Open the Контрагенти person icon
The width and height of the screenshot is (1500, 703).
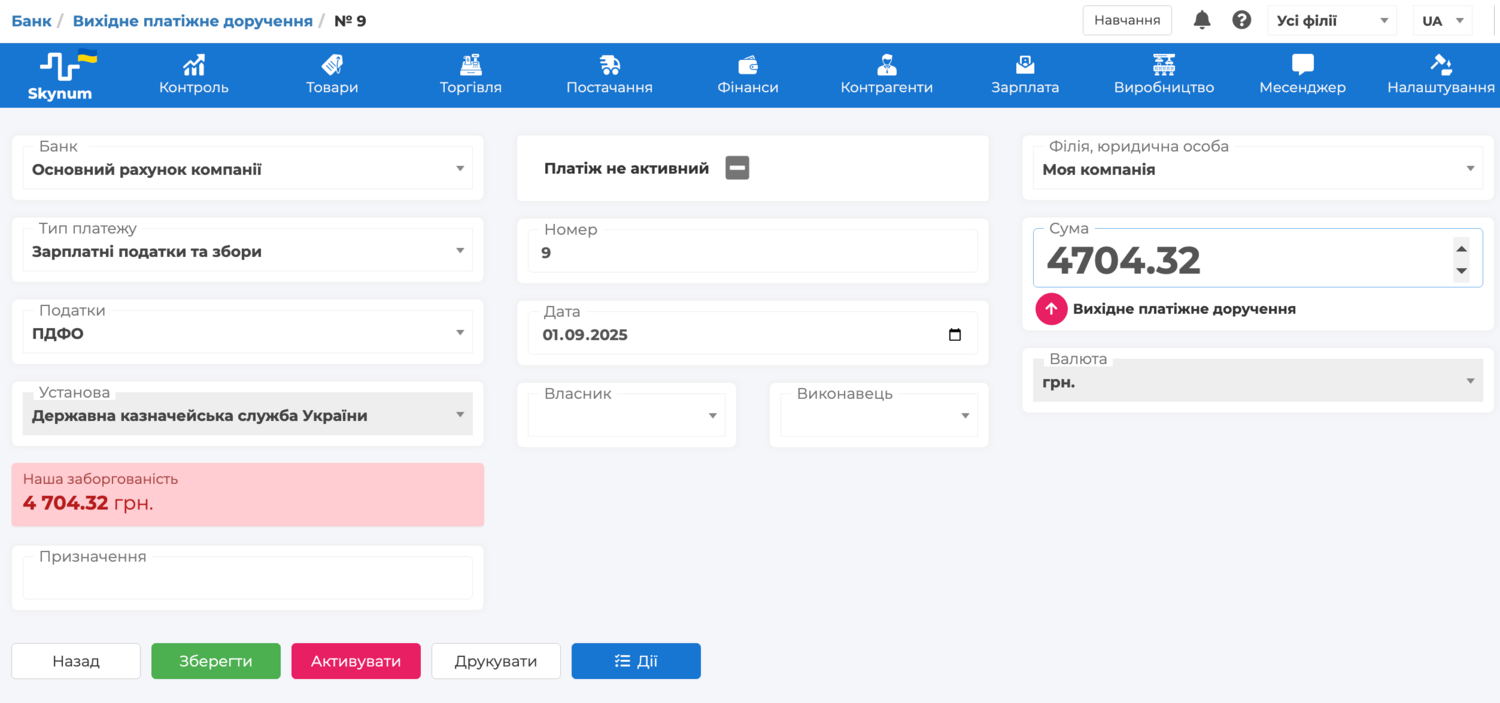click(886, 66)
